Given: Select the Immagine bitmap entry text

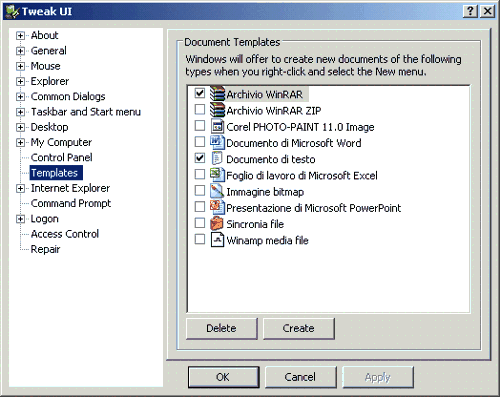Looking at the screenshot, I should click(265, 192).
